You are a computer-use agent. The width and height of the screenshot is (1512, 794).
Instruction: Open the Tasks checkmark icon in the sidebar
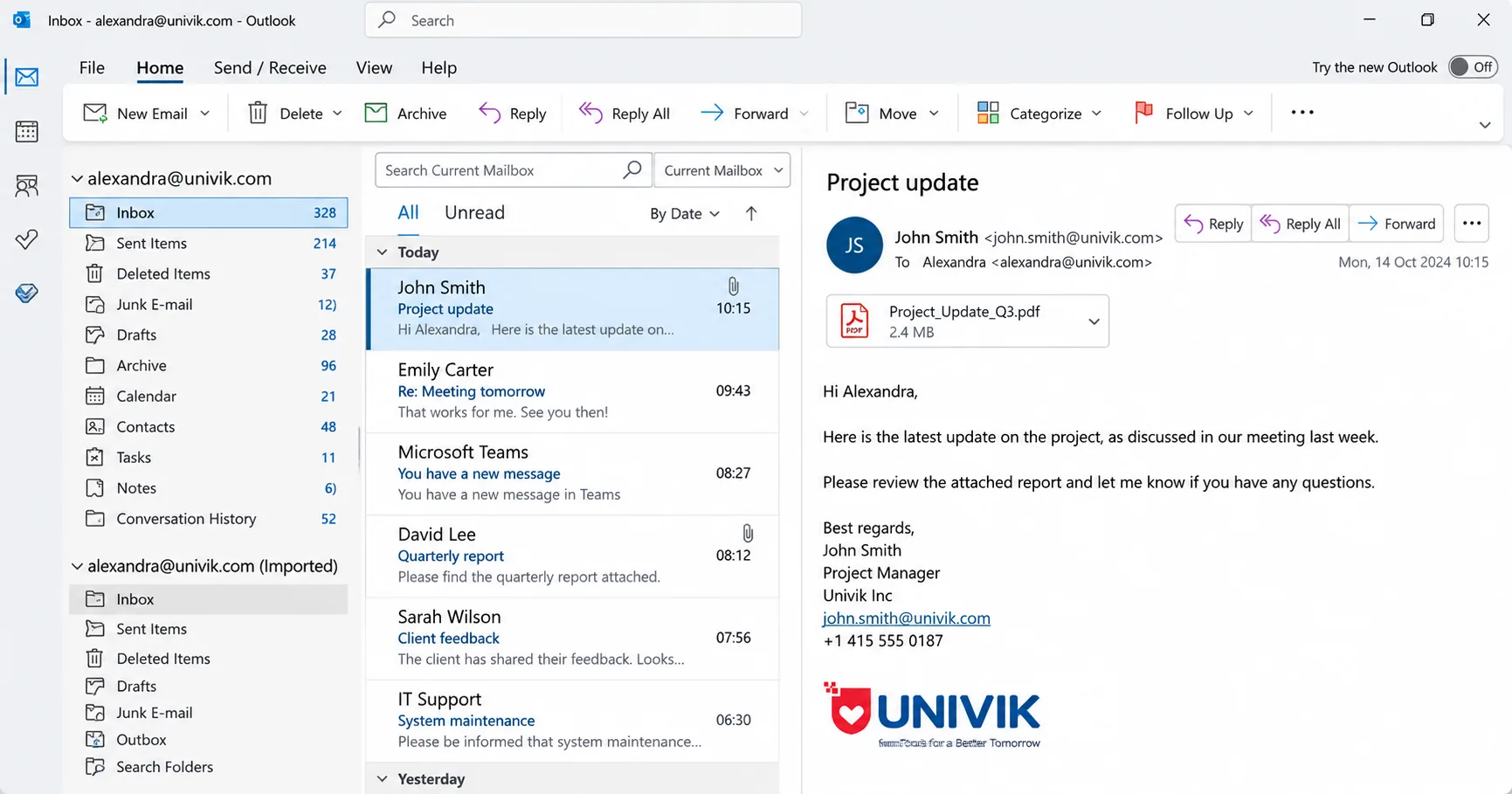27,239
